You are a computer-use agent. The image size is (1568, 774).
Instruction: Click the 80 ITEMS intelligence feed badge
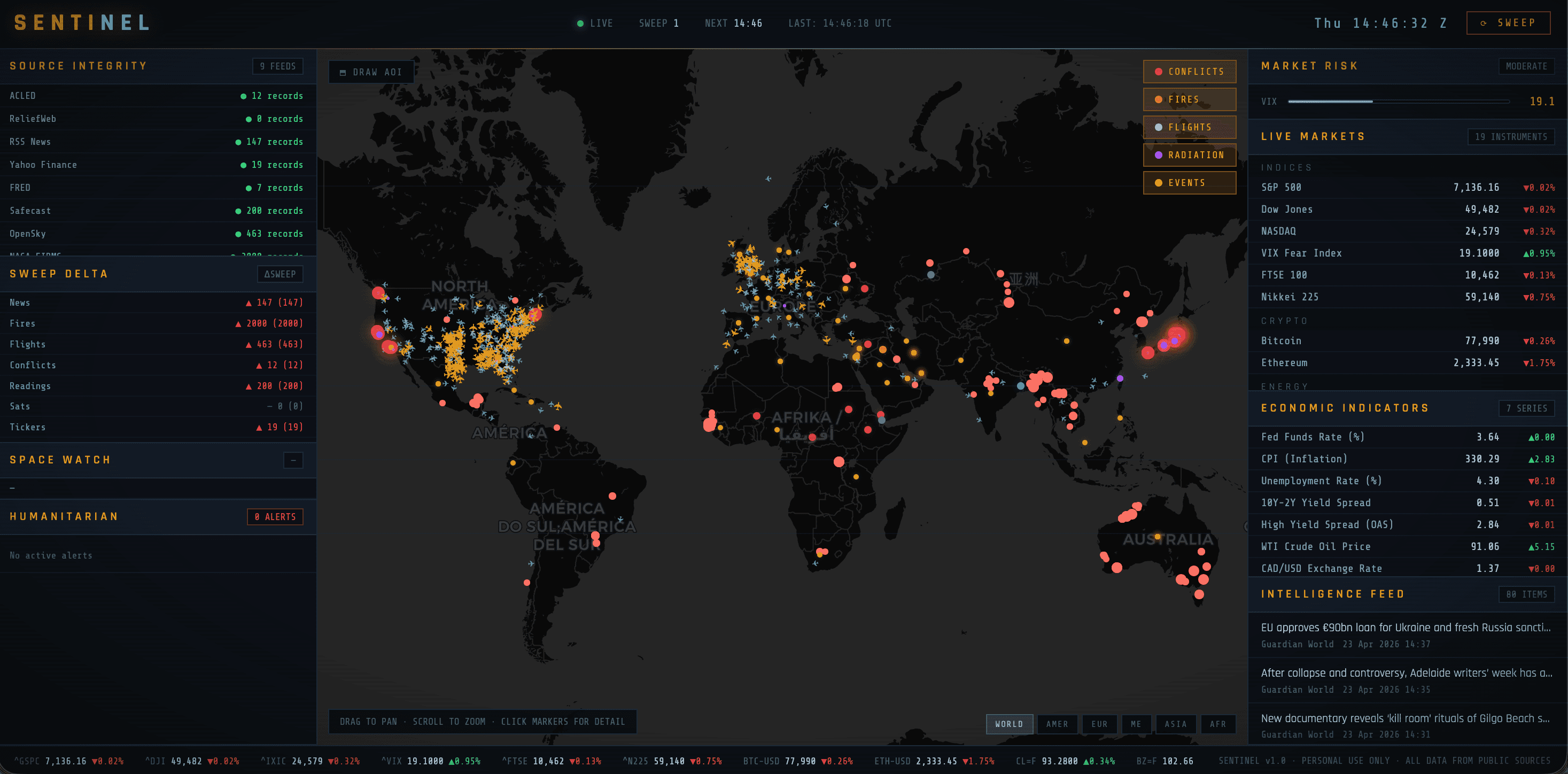click(1526, 594)
